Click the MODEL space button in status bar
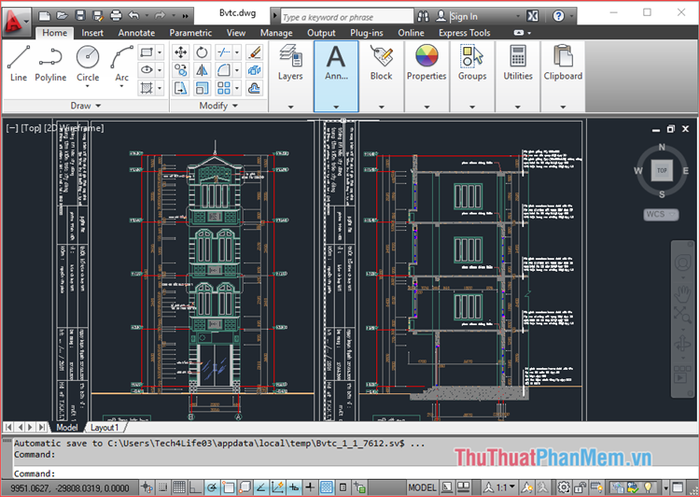700x497 pixels. pyautogui.click(x=422, y=487)
